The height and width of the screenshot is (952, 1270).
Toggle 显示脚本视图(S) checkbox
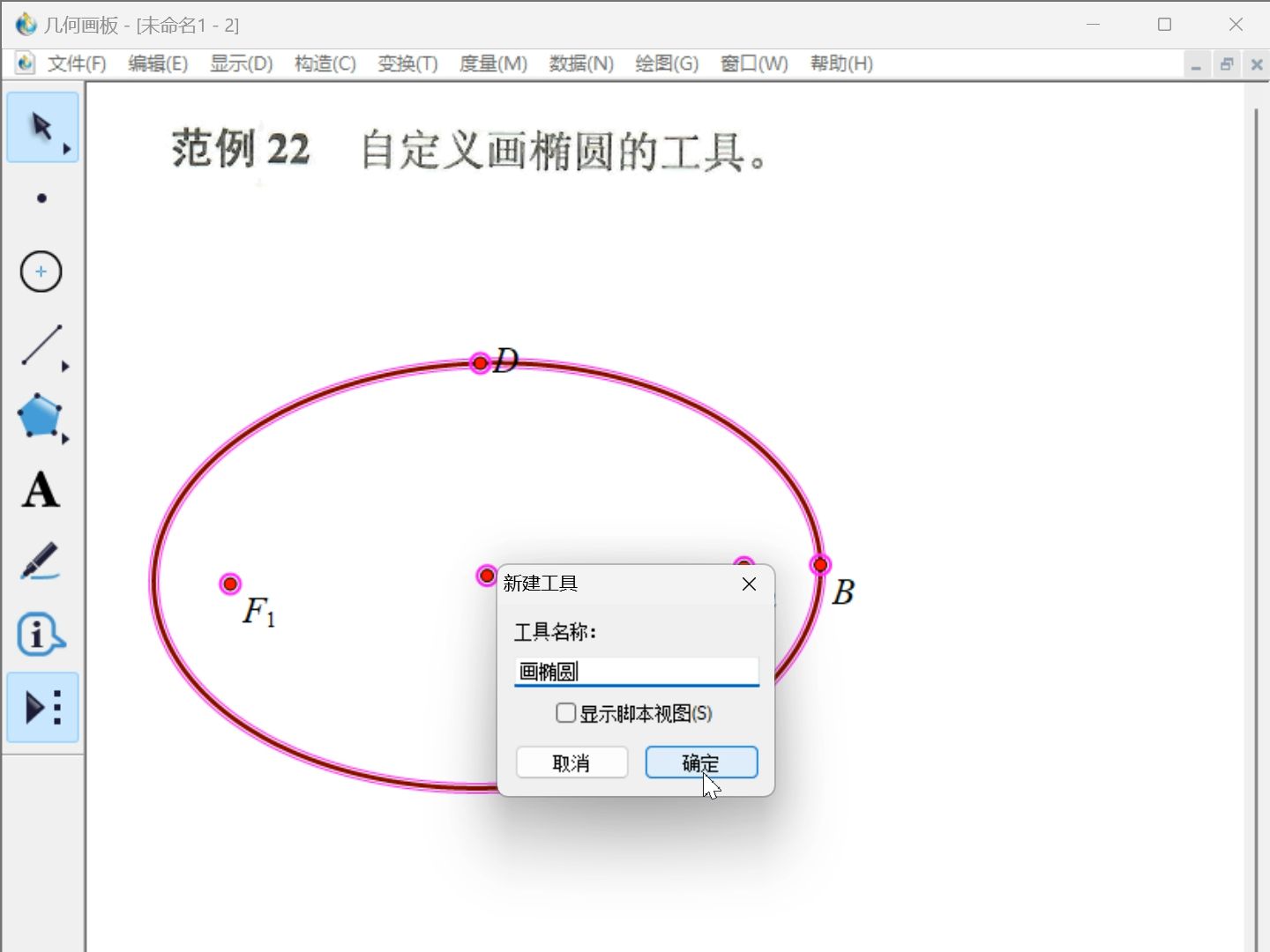click(566, 713)
